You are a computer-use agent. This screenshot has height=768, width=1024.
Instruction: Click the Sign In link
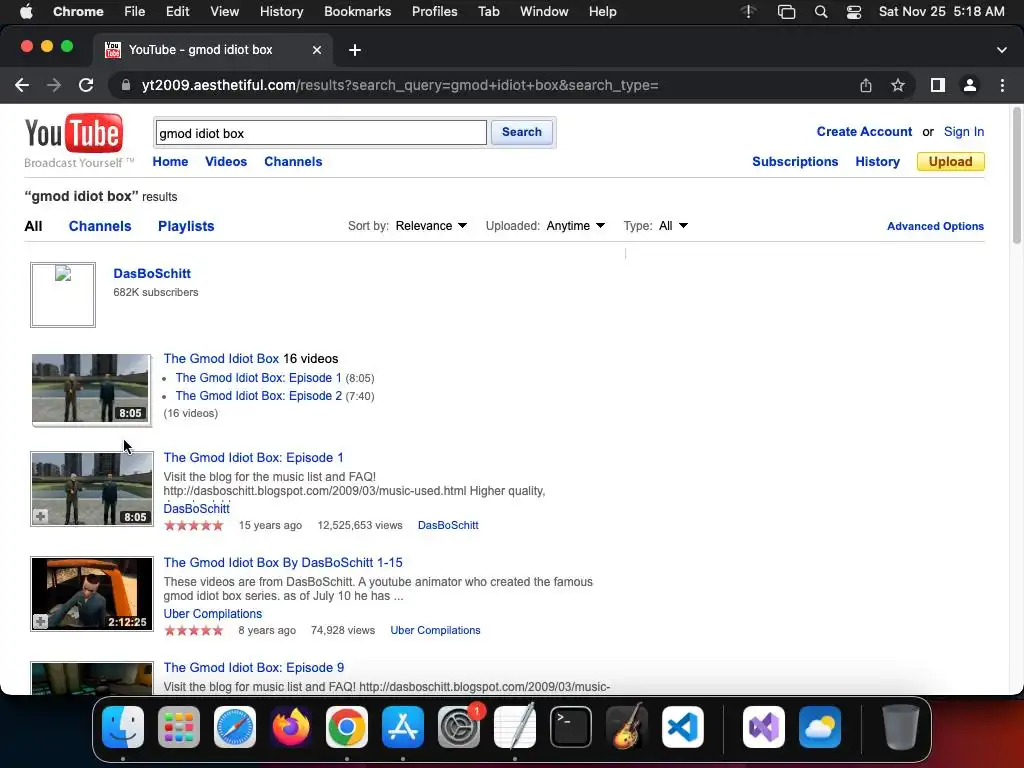coord(963,132)
